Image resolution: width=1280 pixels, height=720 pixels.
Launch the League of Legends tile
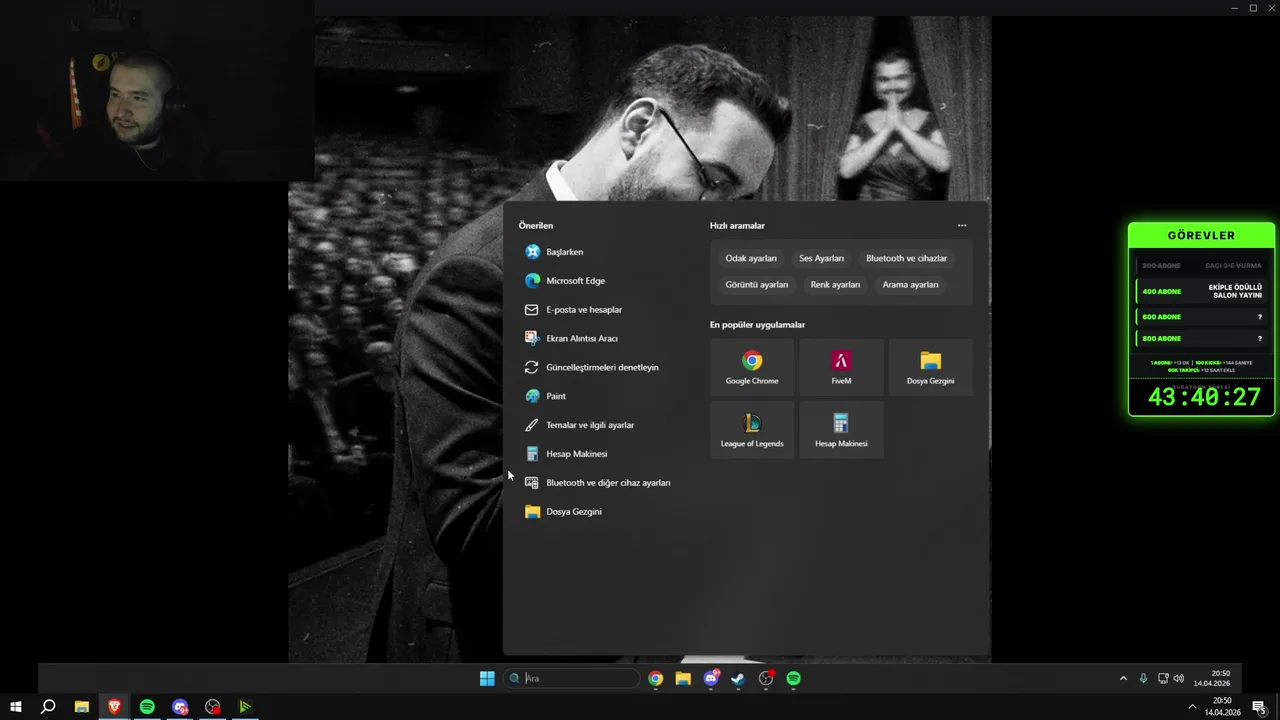[752, 430]
